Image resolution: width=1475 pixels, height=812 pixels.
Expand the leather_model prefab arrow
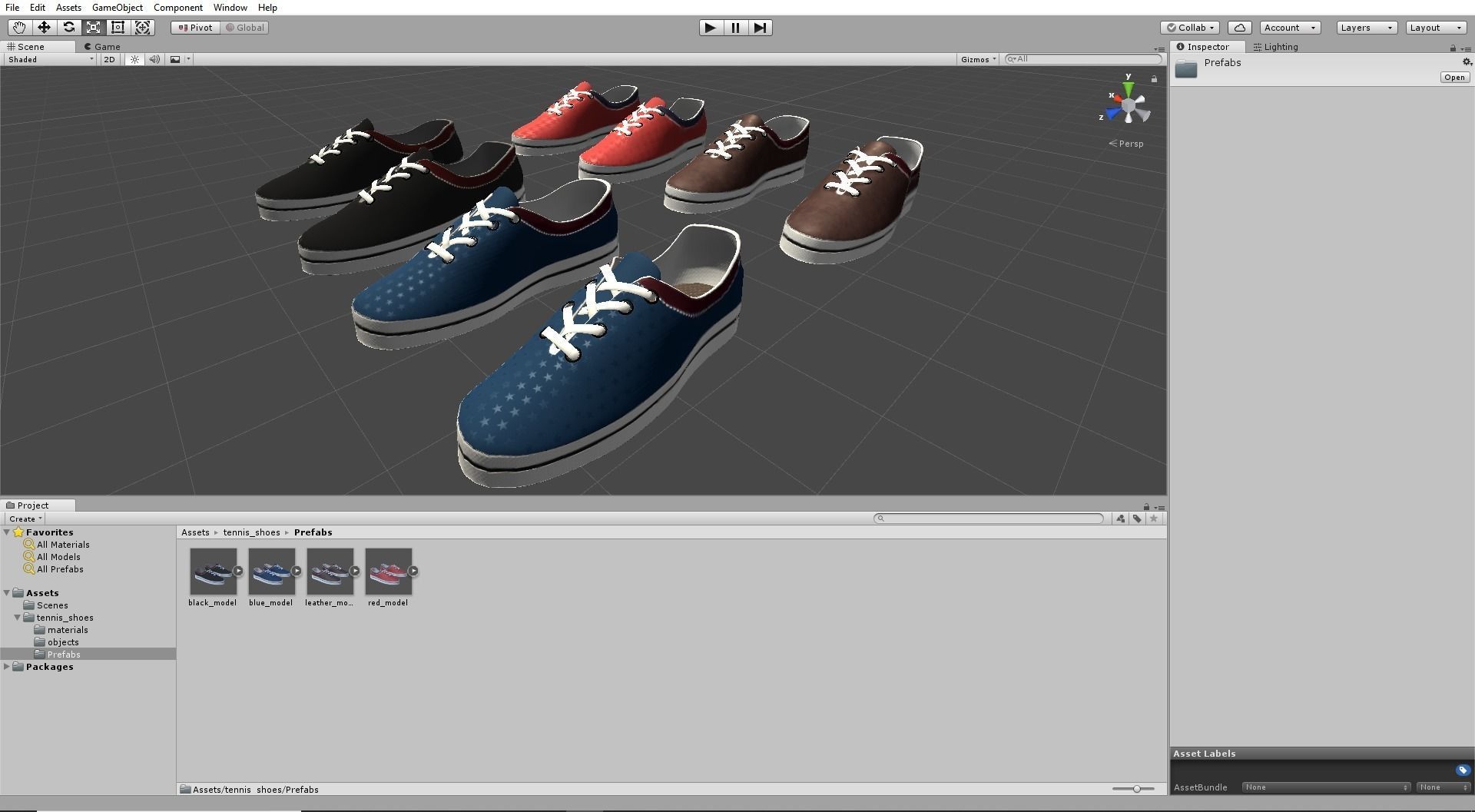click(355, 571)
